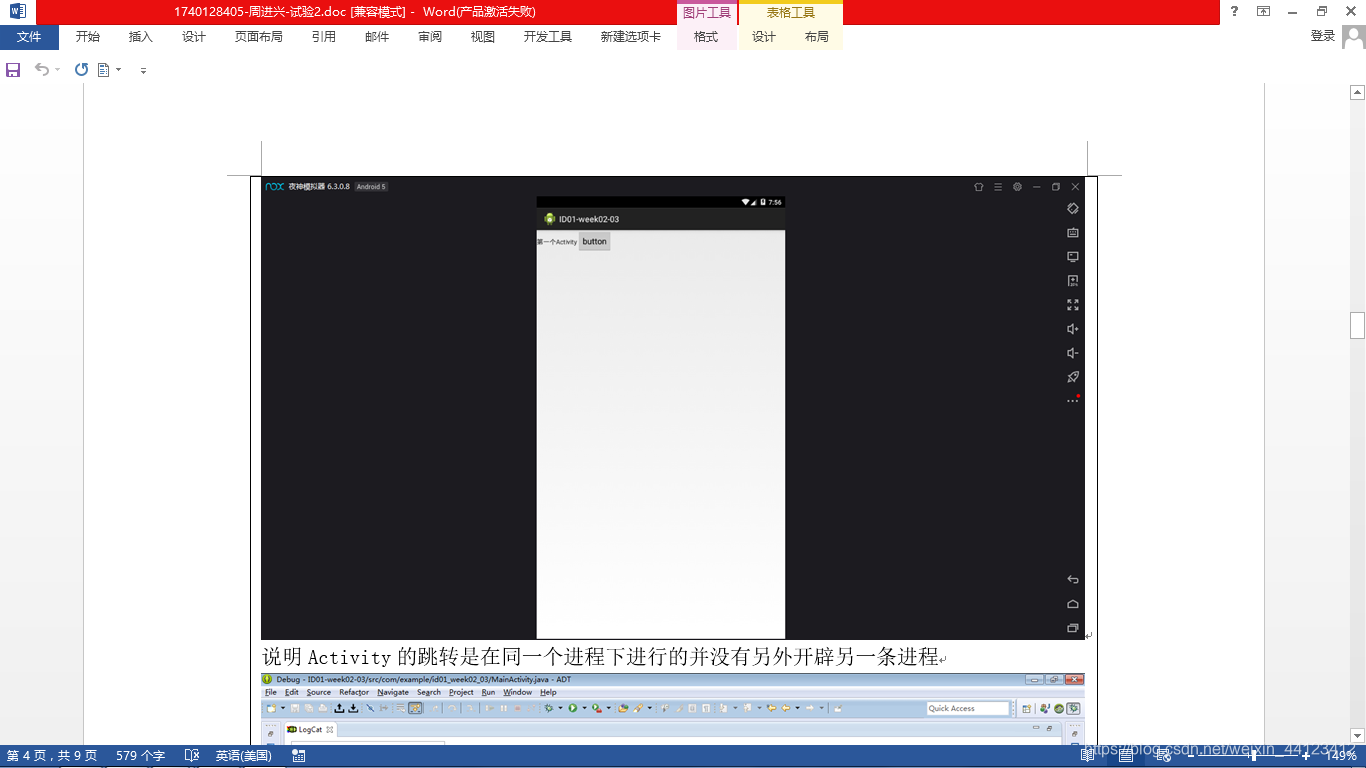Screen dimensions: 1366x768
Task: Click the Nox emulator skin (shirt) icon
Action: pos(979,187)
